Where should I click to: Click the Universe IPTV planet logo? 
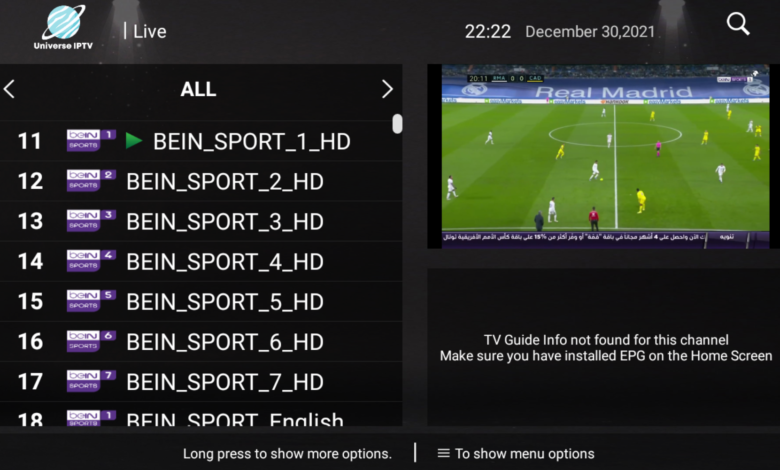pyautogui.click(x=63, y=27)
